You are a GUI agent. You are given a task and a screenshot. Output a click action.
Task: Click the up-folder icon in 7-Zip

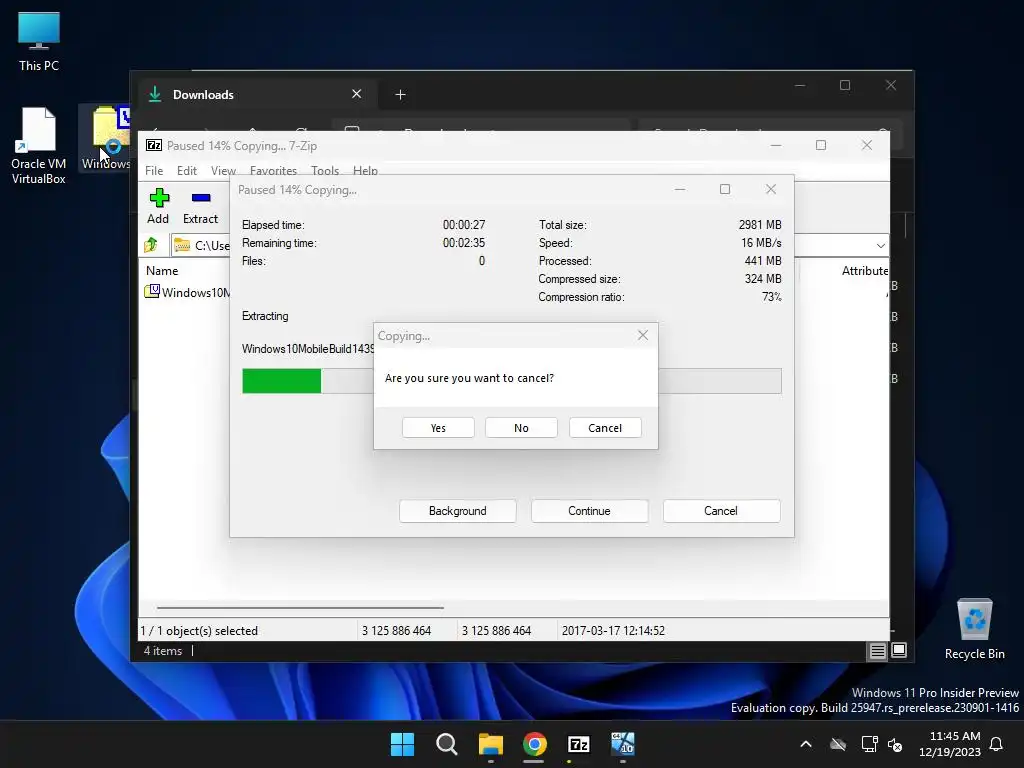[x=152, y=245]
